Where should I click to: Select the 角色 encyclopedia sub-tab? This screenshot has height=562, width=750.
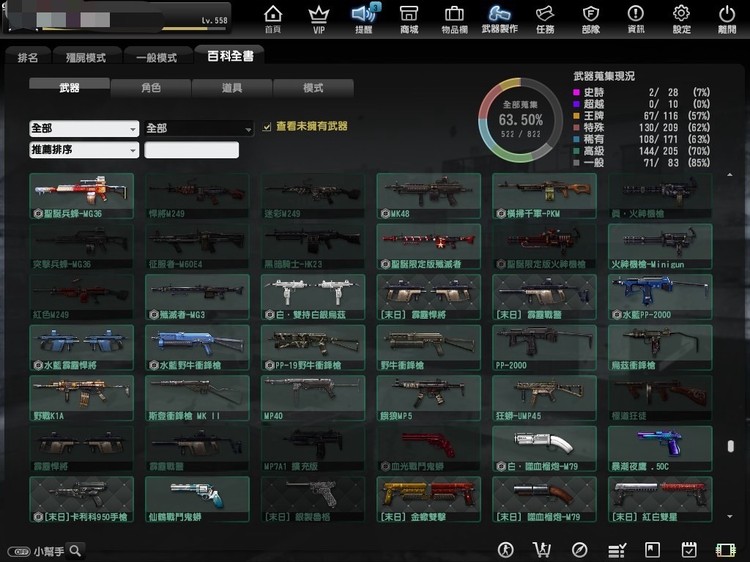point(151,88)
